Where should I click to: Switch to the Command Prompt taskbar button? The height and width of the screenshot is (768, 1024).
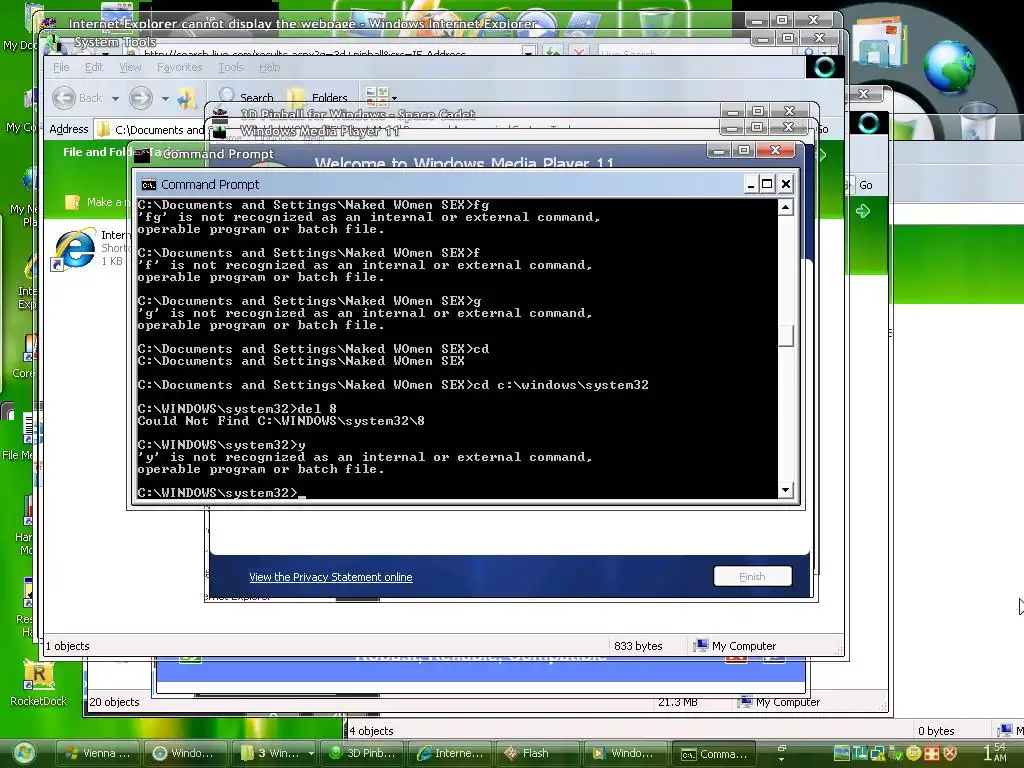tap(713, 754)
